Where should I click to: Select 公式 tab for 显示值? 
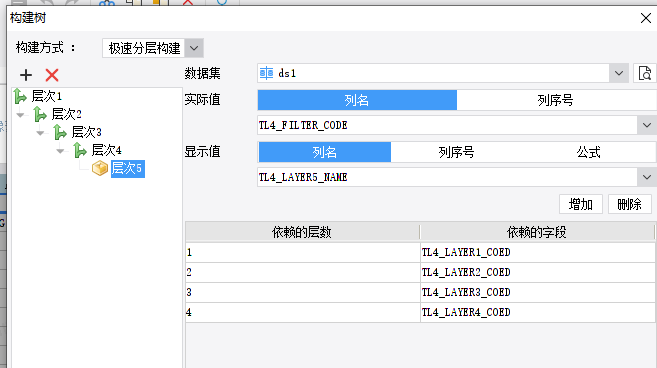point(589,152)
